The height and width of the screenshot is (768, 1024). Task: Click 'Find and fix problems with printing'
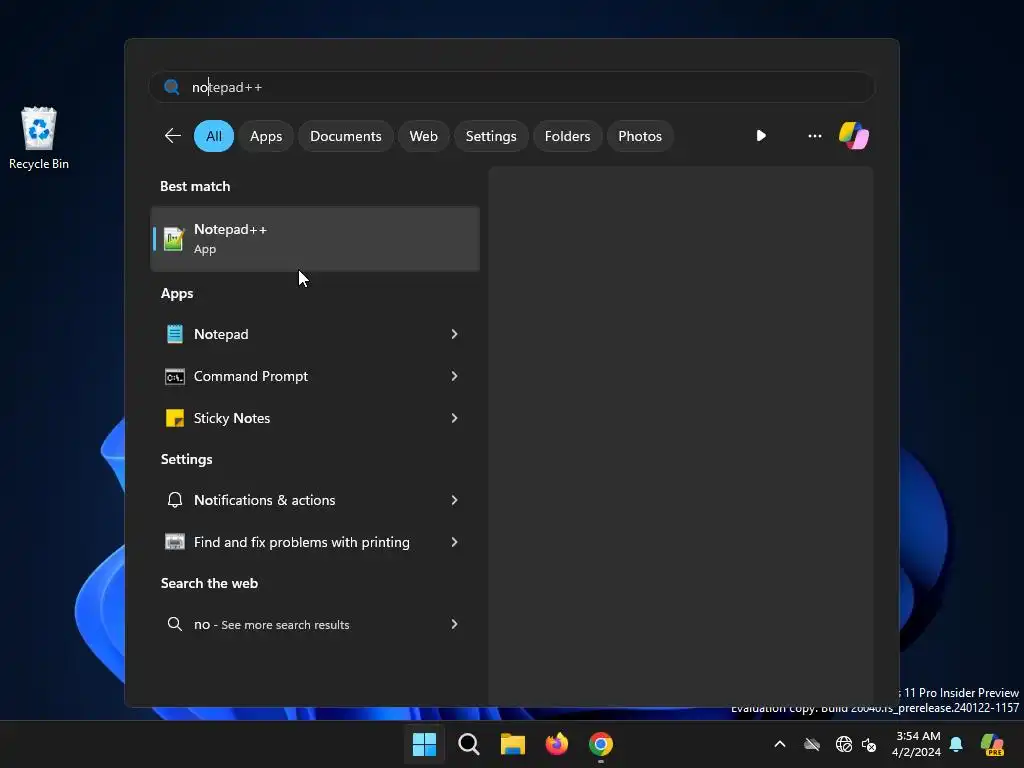click(302, 542)
